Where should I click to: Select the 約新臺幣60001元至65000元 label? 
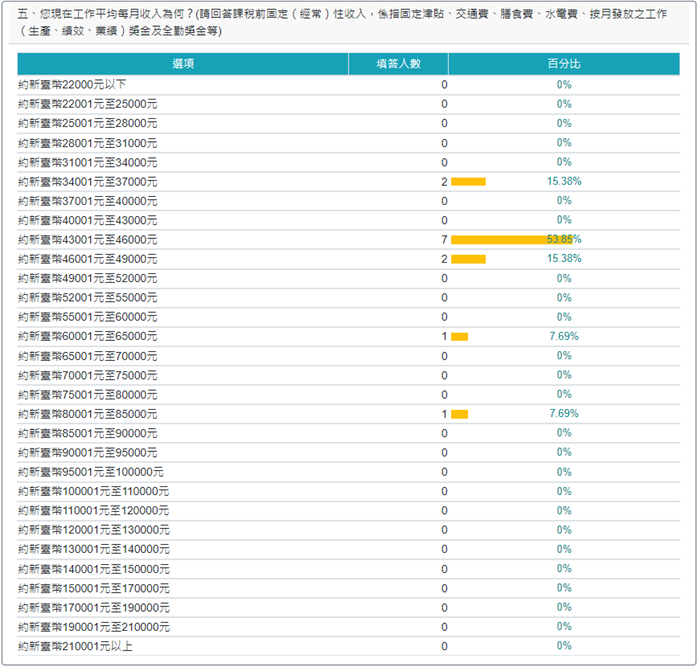pyautogui.click(x=88, y=337)
